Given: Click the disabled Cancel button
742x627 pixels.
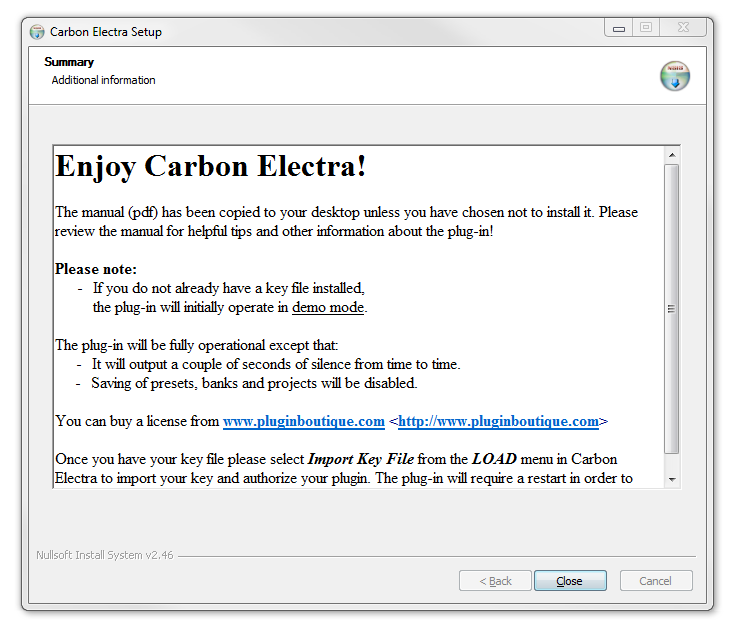Looking at the screenshot, I should pos(656,581).
